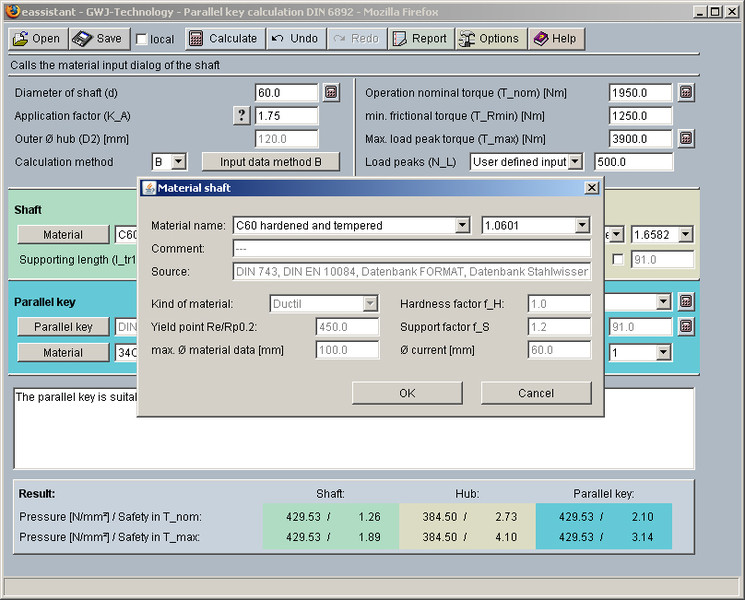Click question mark next to application factor
745x600 pixels.
pyautogui.click(x=241, y=116)
